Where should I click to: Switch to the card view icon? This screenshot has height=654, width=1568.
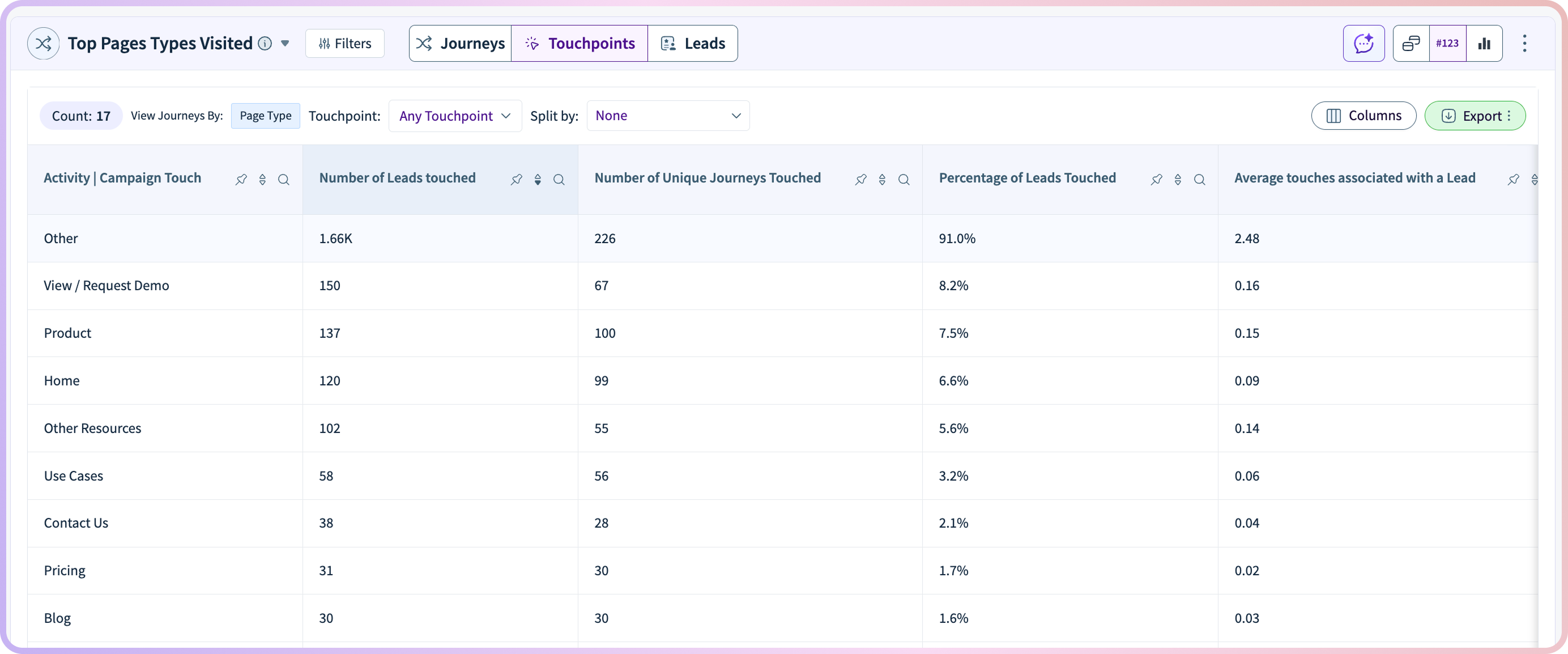coord(1411,43)
